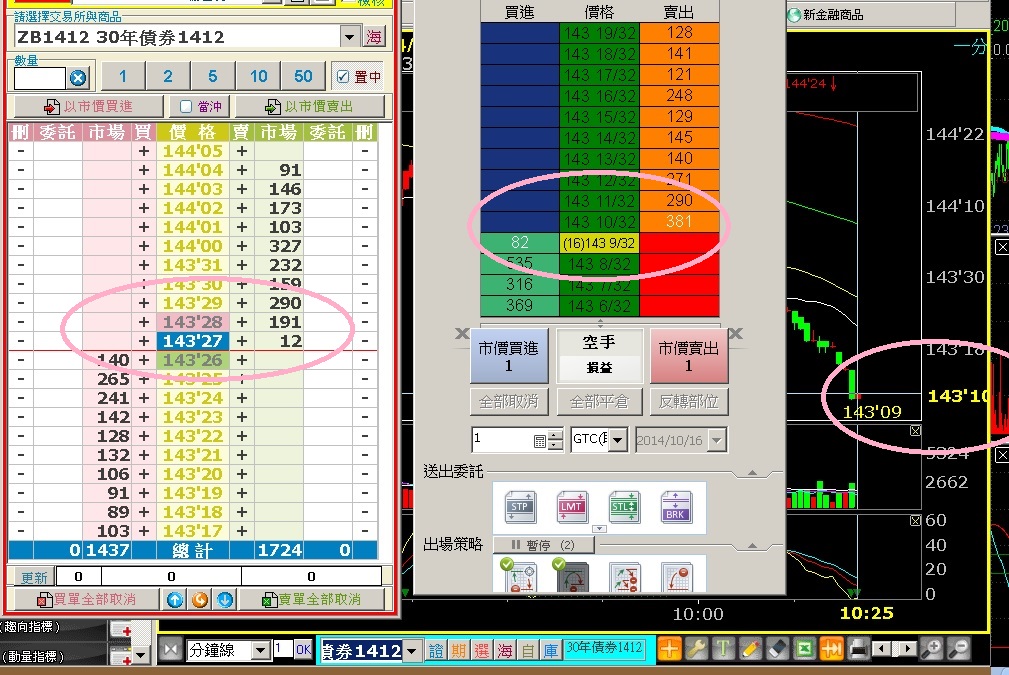The image size is (1009, 675).
Task: Click the 賣單全部取消 button
Action: click(x=311, y=600)
